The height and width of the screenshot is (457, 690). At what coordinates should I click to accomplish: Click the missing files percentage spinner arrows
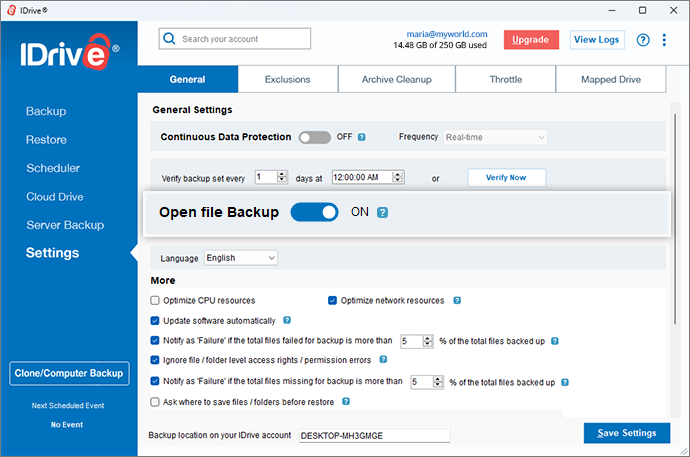coord(438,382)
